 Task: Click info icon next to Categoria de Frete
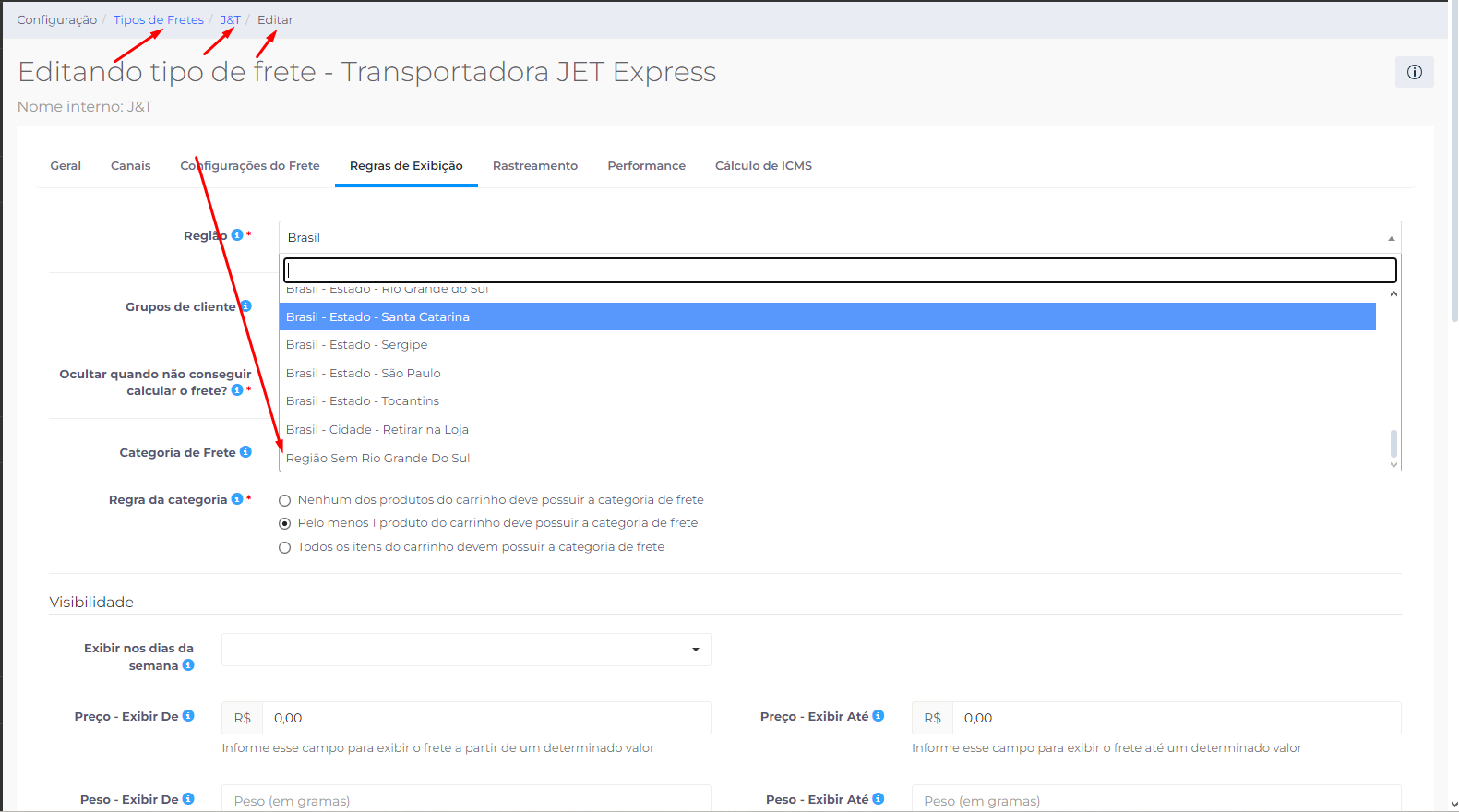pyautogui.click(x=245, y=452)
